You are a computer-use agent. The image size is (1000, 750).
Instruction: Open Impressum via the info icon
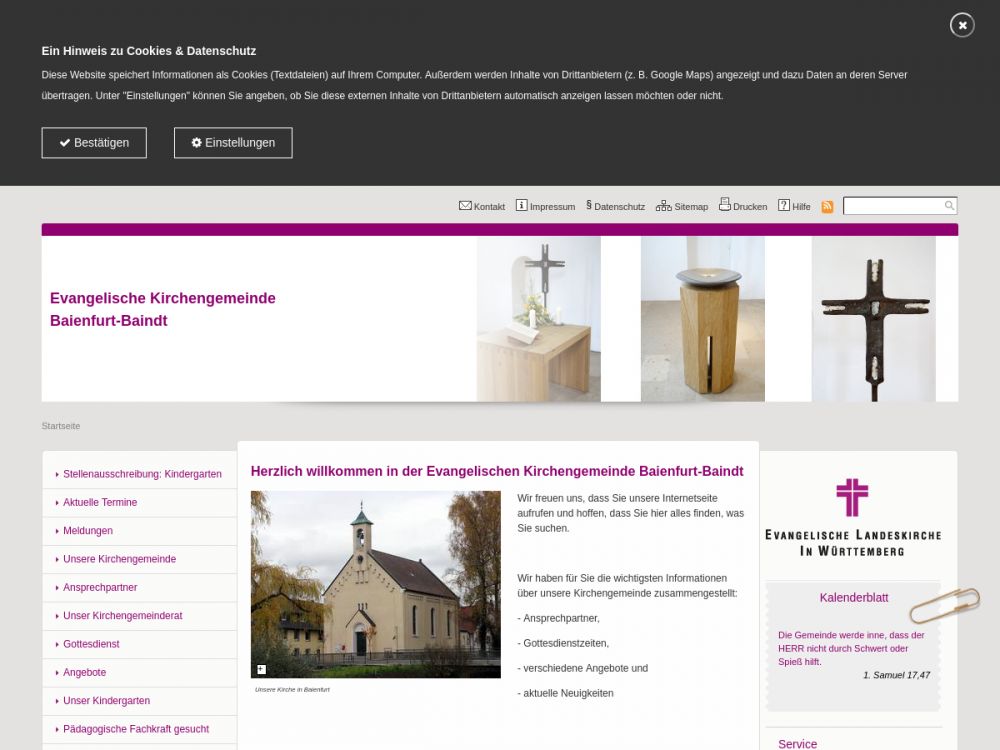click(x=521, y=206)
